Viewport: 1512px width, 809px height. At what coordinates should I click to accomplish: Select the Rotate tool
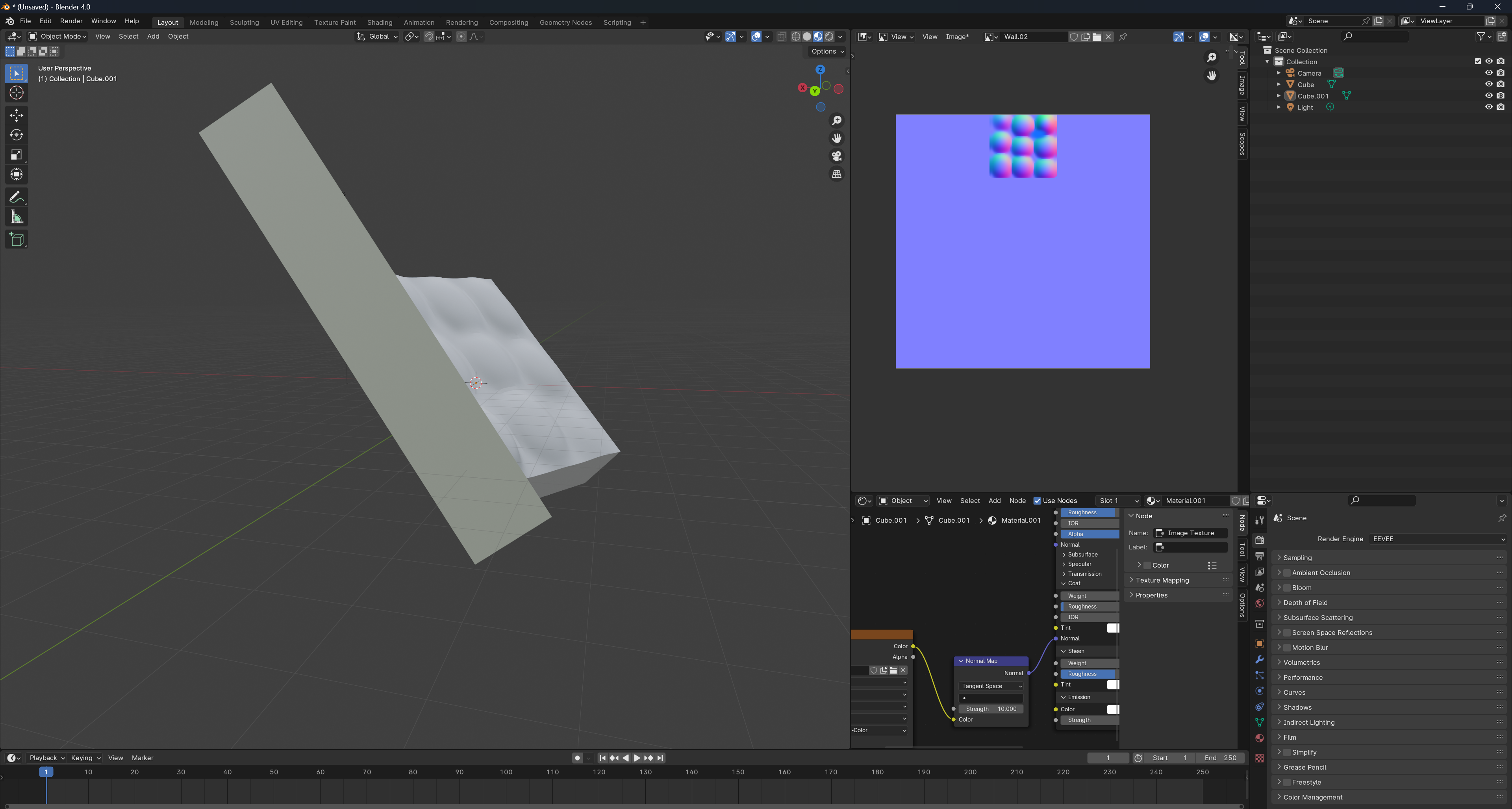pos(17,135)
